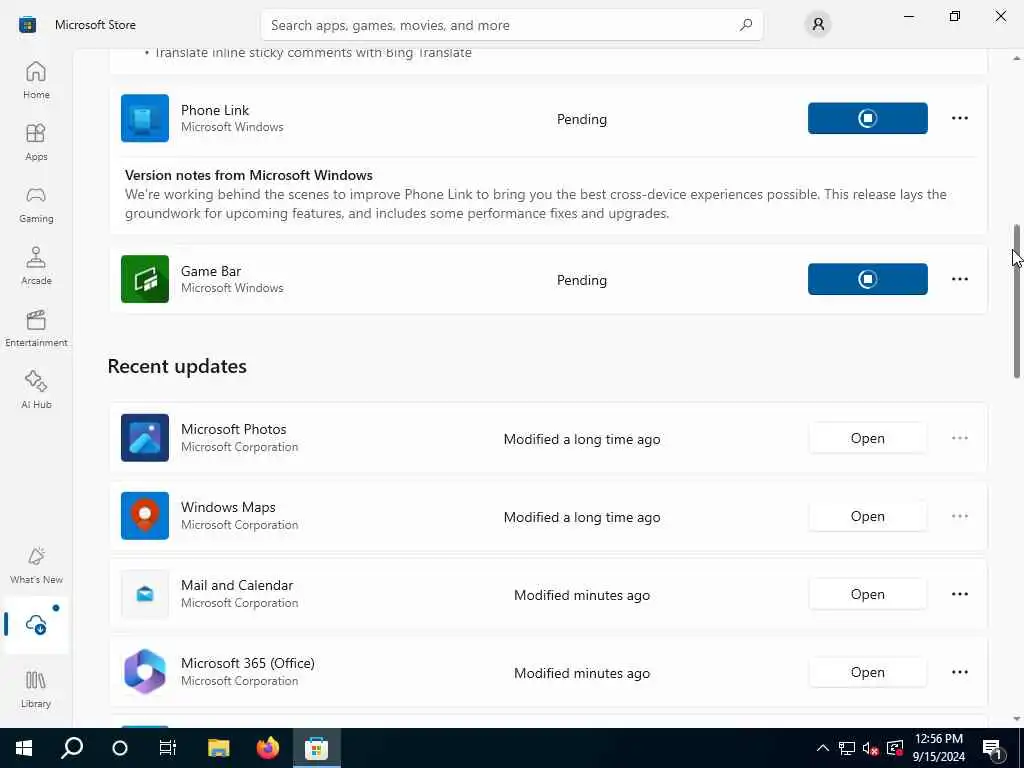Click Microsoft 365 (Office) title text

[x=248, y=663]
